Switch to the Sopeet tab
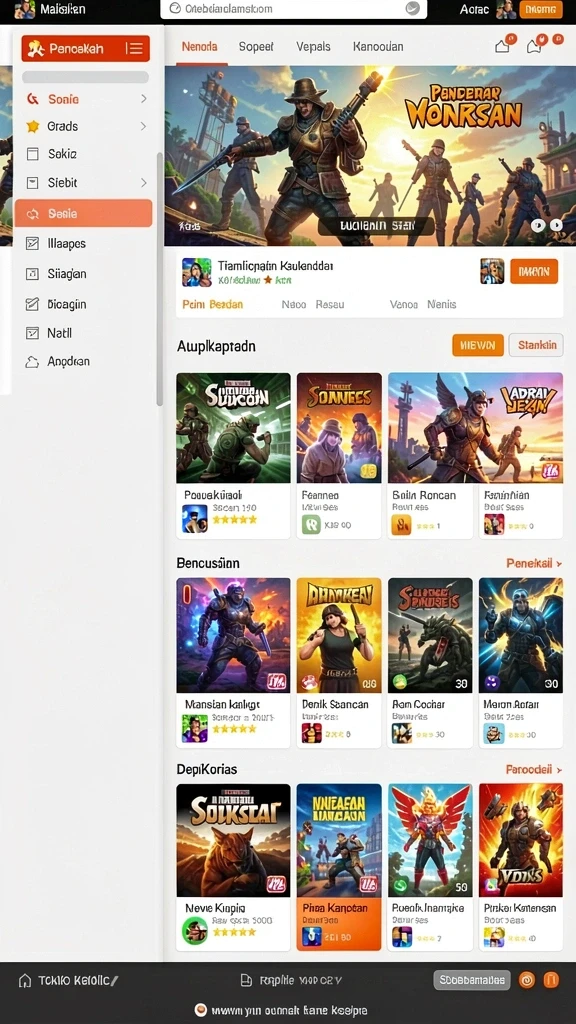 (x=256, y=47)
